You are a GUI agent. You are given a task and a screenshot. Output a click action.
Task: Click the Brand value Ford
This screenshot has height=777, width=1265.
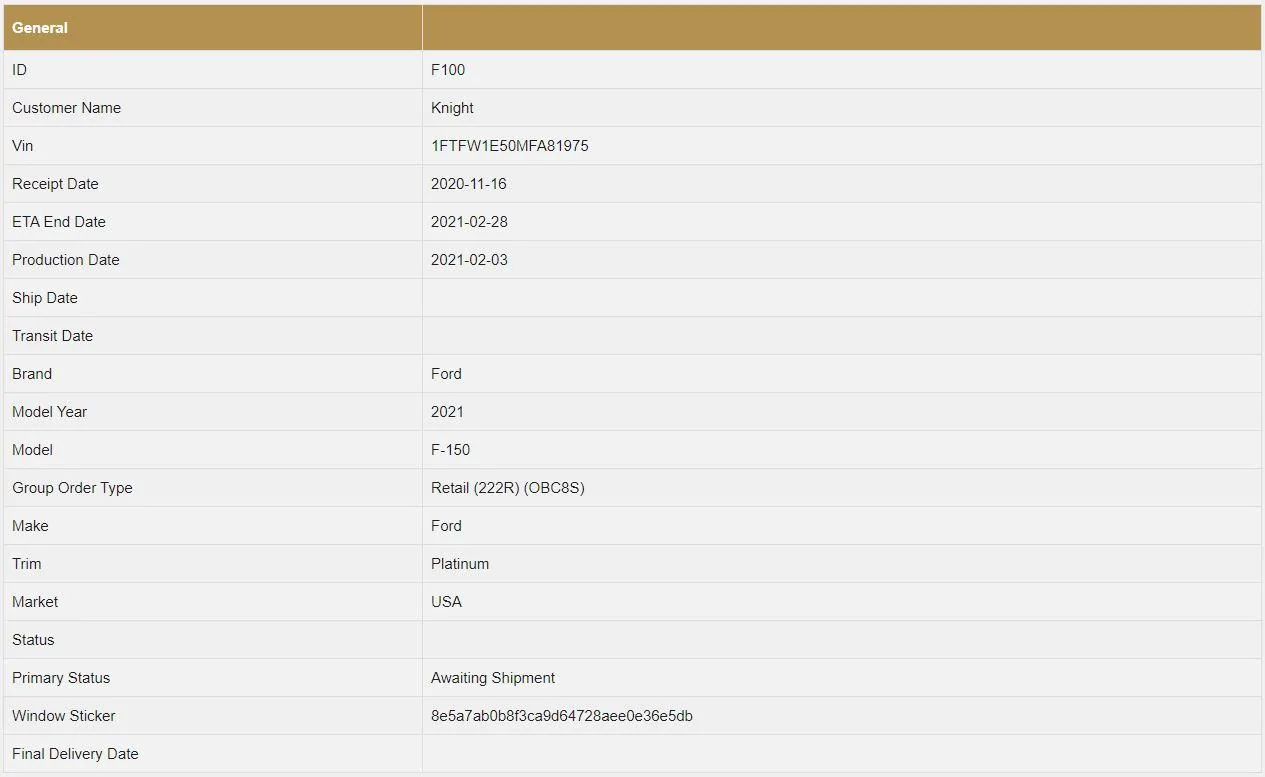[x=446, y=374]
